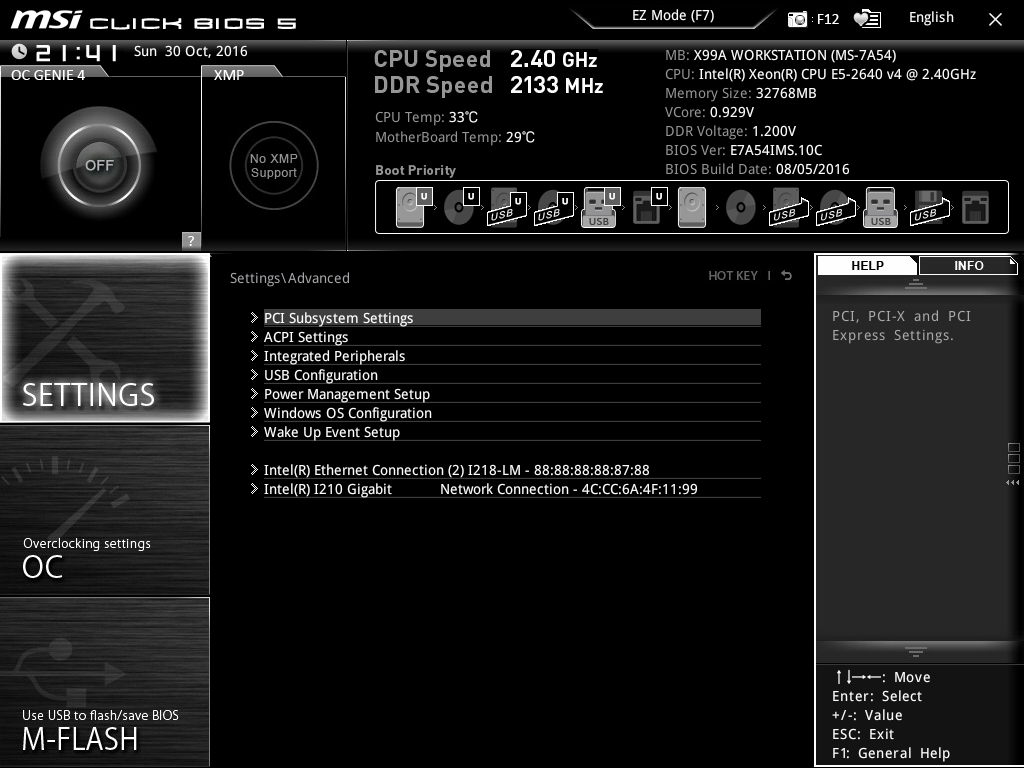Select the UEFI USB CD/DVD boot device
This screenshot has height=768, width=1024.
(x=554, y=207)
